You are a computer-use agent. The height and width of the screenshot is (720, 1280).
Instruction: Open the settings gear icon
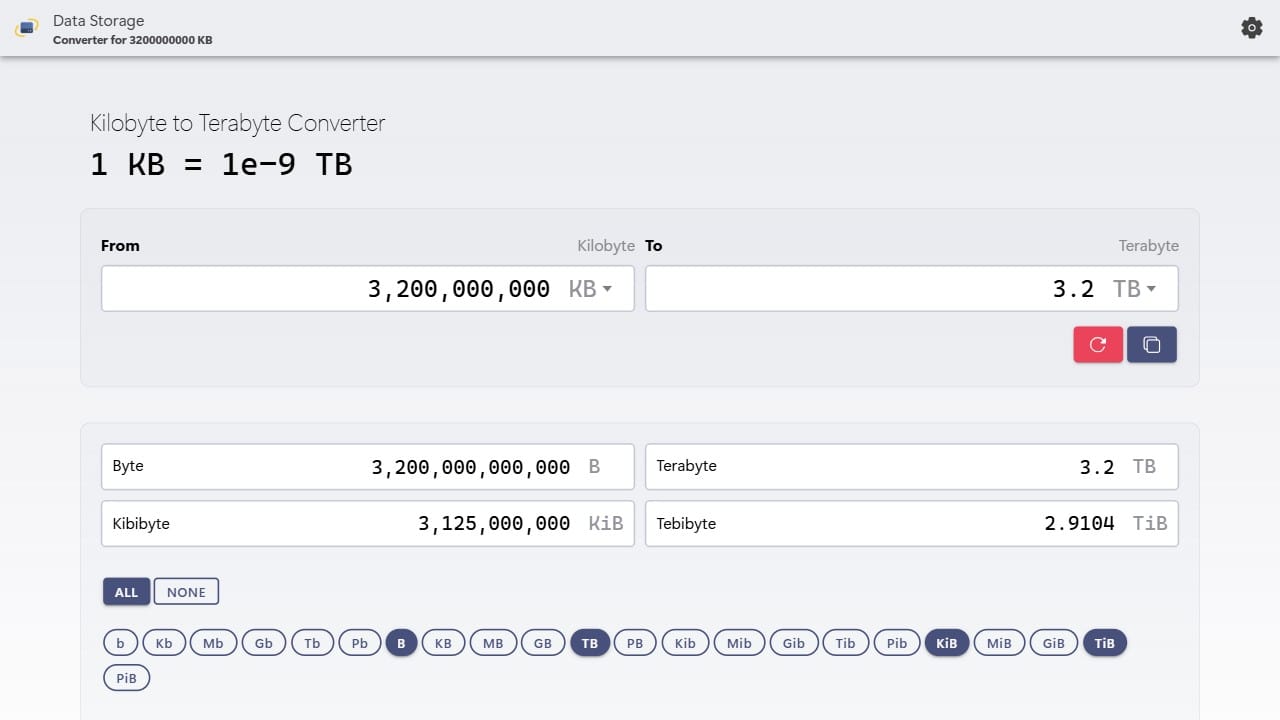click(x=1251, y=28)
